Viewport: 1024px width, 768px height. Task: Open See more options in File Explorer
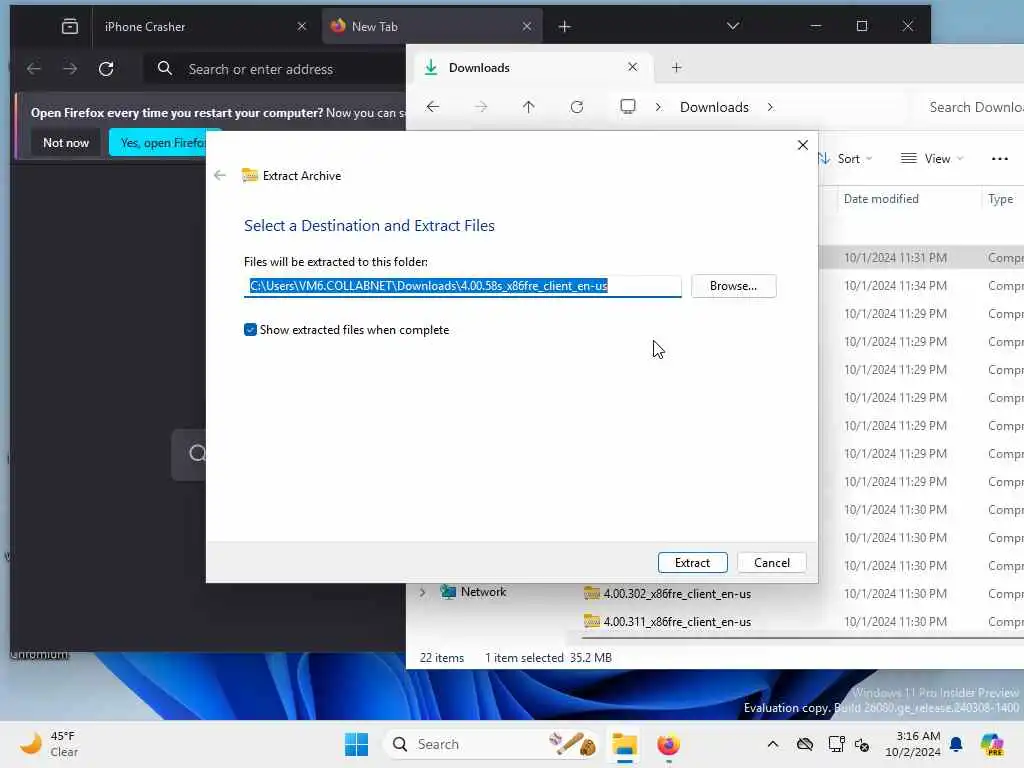pyautogui.click(x=999, y=159)
